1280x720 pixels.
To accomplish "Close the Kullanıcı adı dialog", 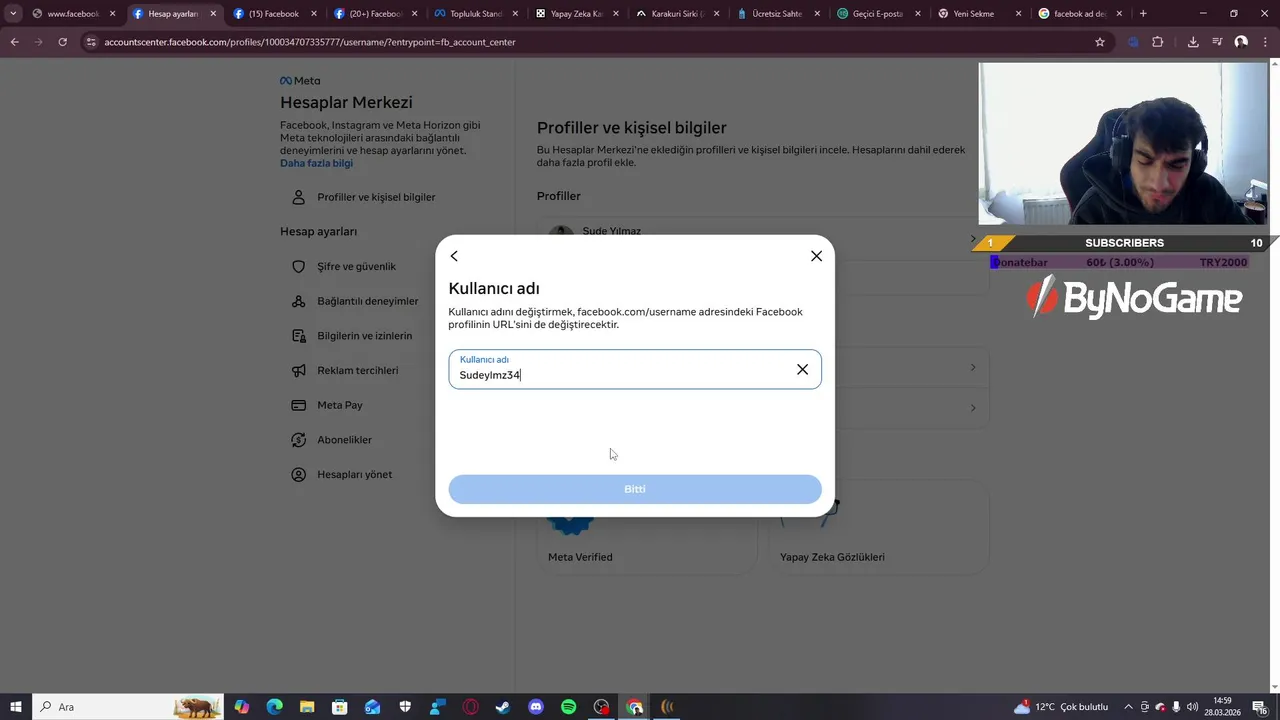I will (x=816, y=256).
